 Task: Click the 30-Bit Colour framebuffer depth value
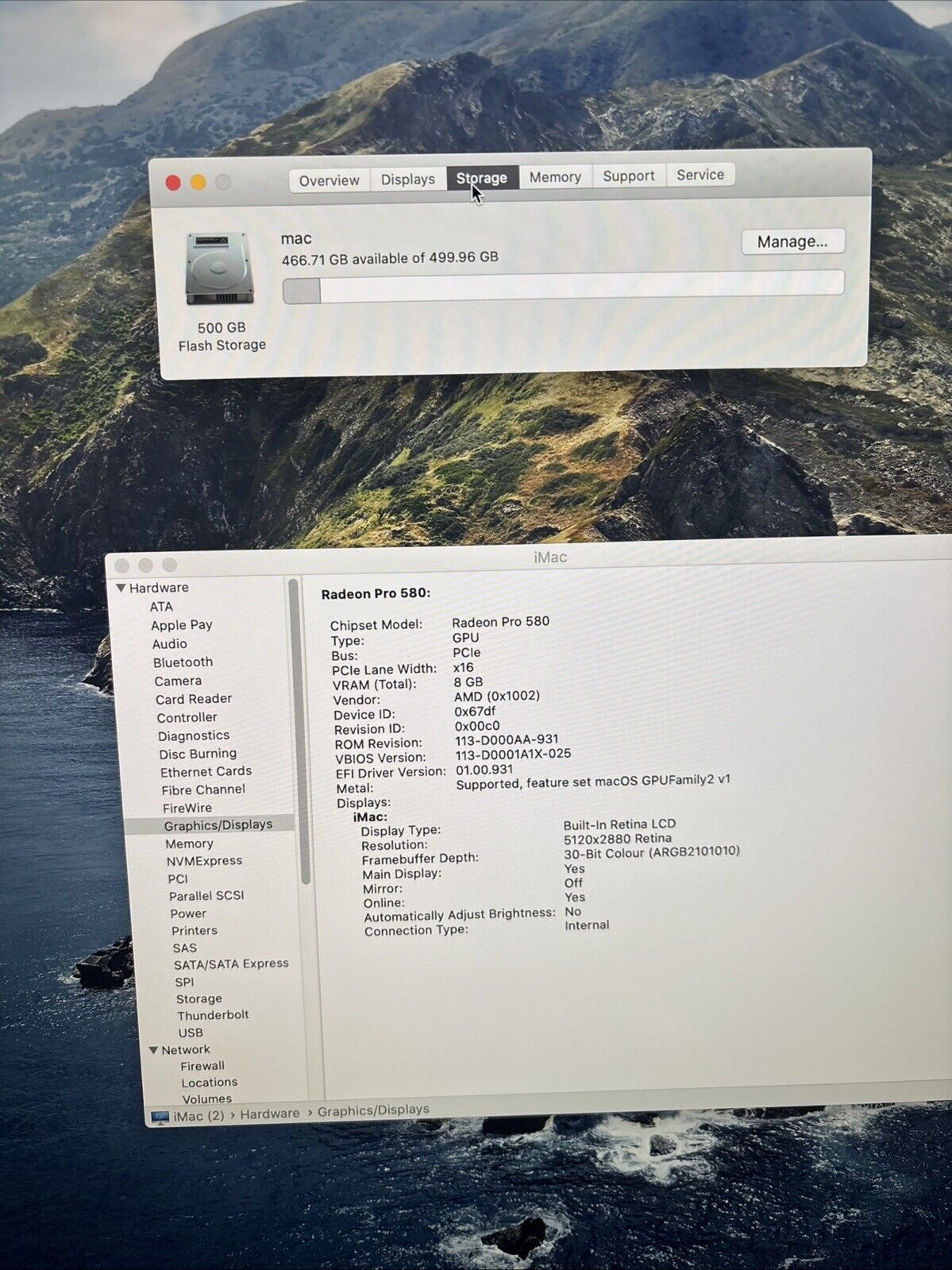[652, 852]
